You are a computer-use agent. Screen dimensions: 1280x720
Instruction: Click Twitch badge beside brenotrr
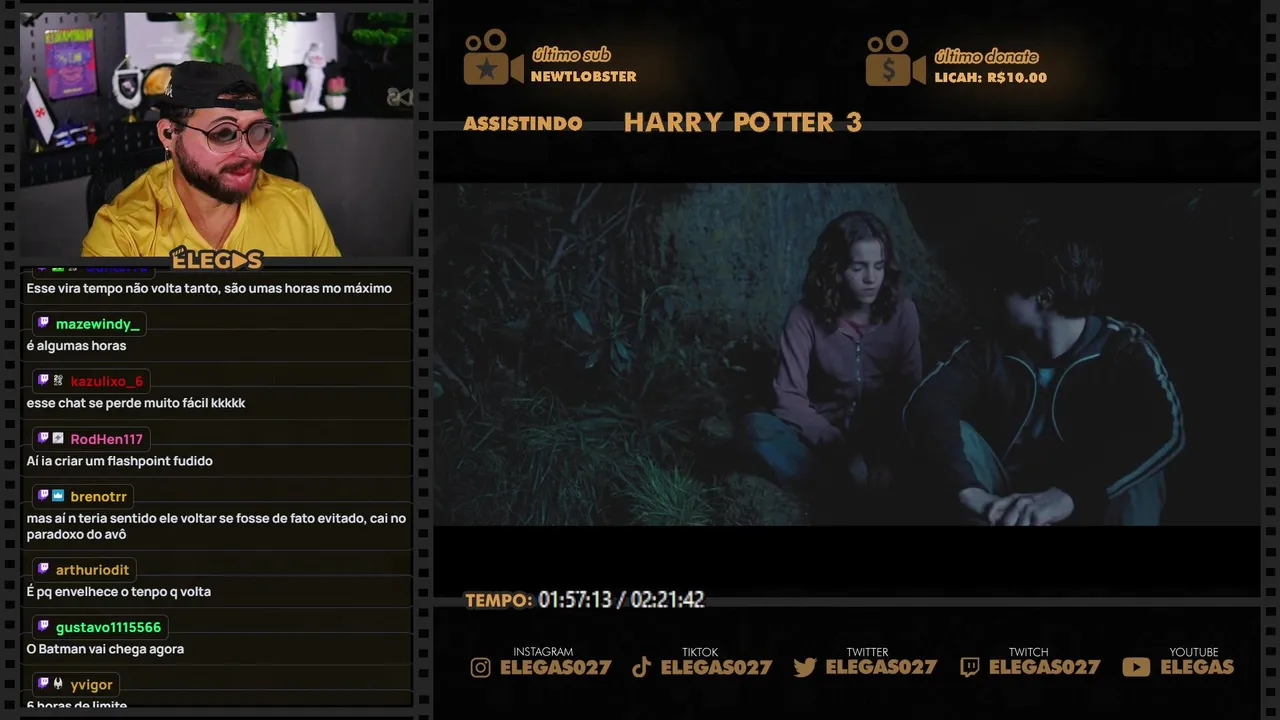[x=43, y=496]
